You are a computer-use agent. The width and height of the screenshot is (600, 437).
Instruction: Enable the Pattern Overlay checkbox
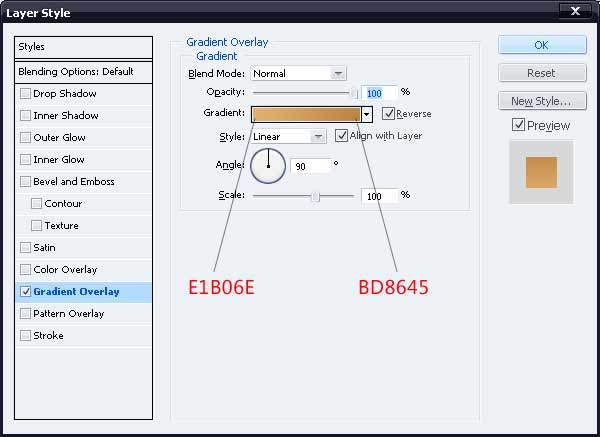[x=25, y=314]
